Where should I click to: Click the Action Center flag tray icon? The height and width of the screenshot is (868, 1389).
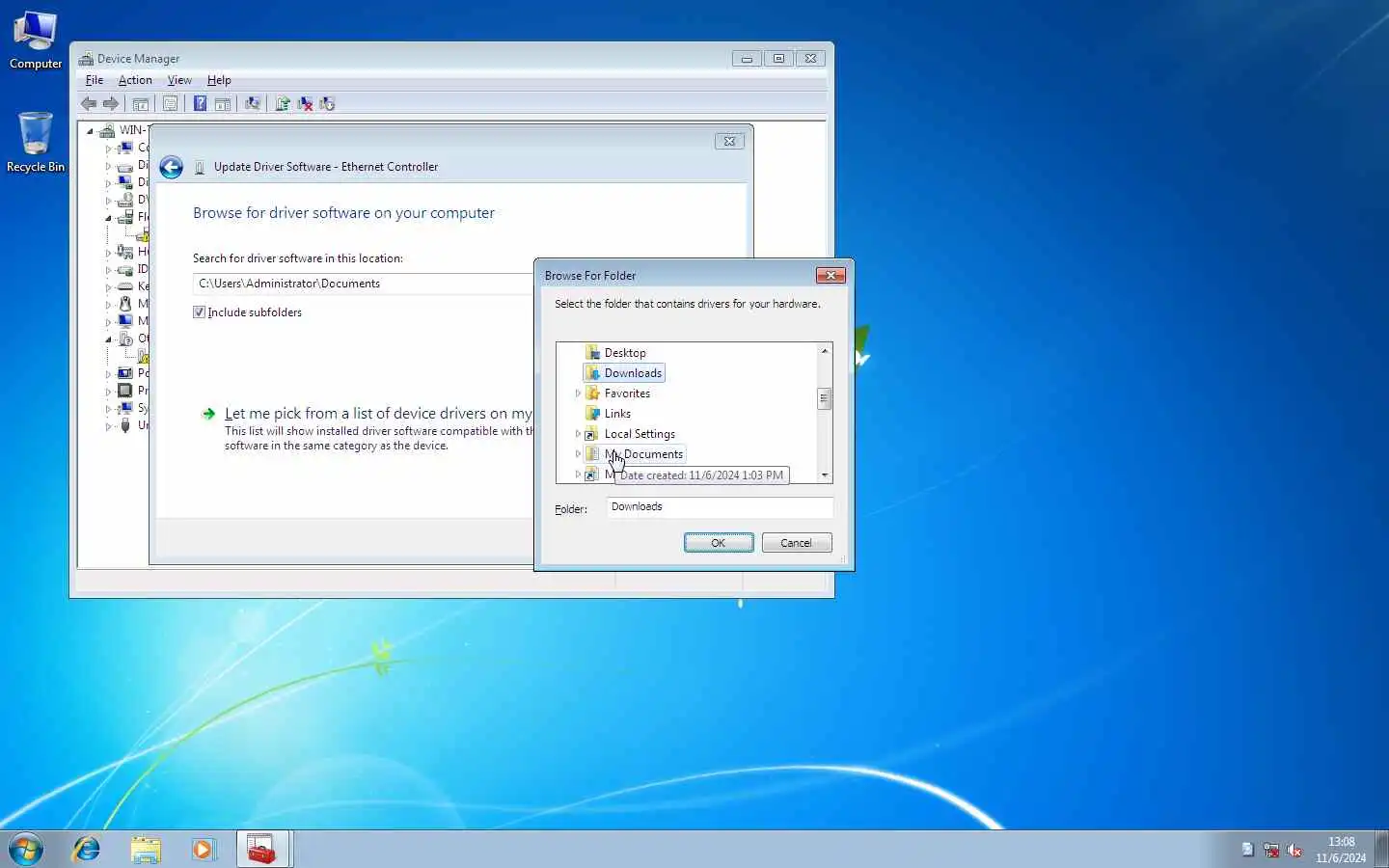click(1248, 850)
